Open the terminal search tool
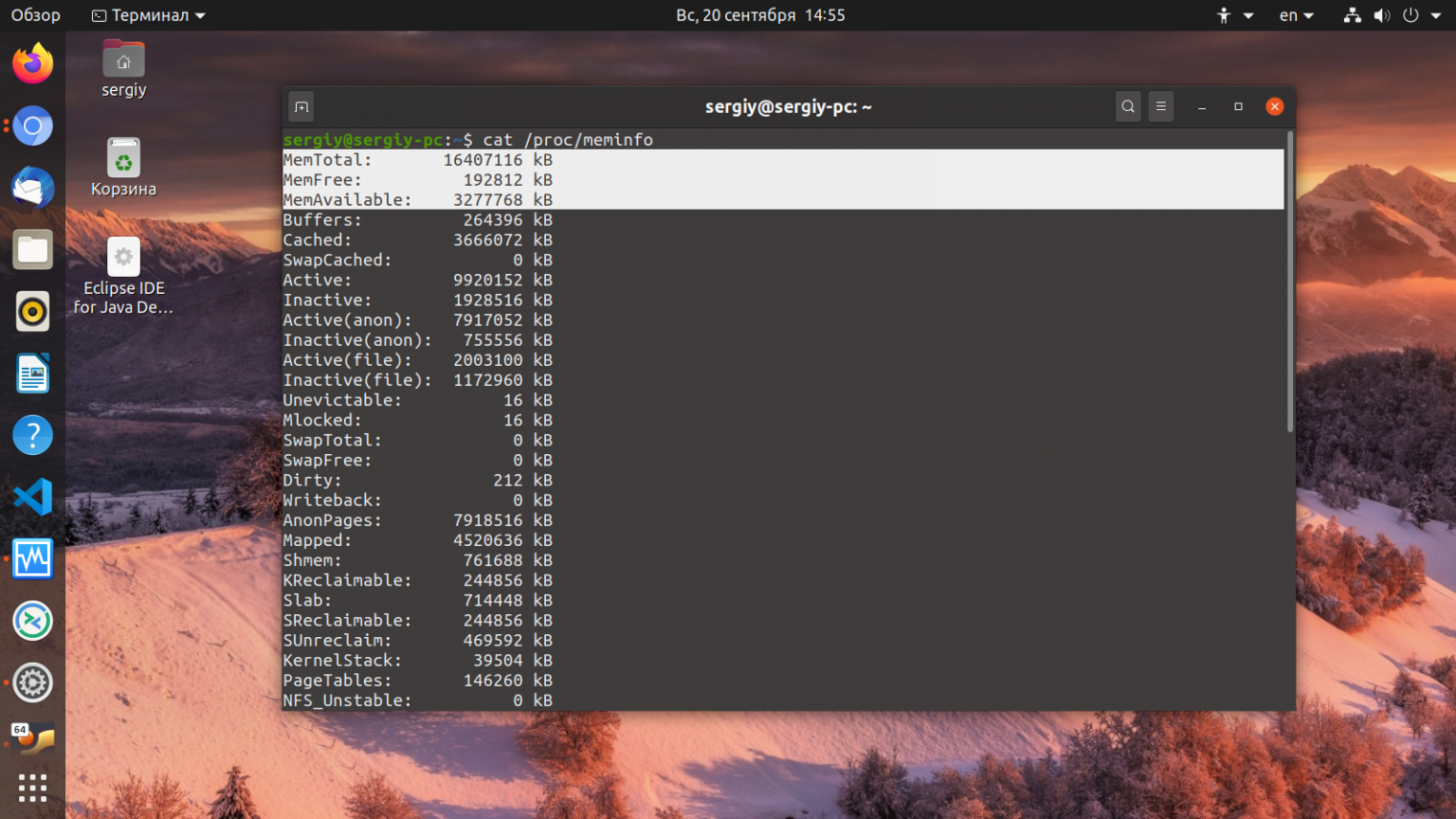Screen dimensions: 1456x819 [x=1128, y=106]
